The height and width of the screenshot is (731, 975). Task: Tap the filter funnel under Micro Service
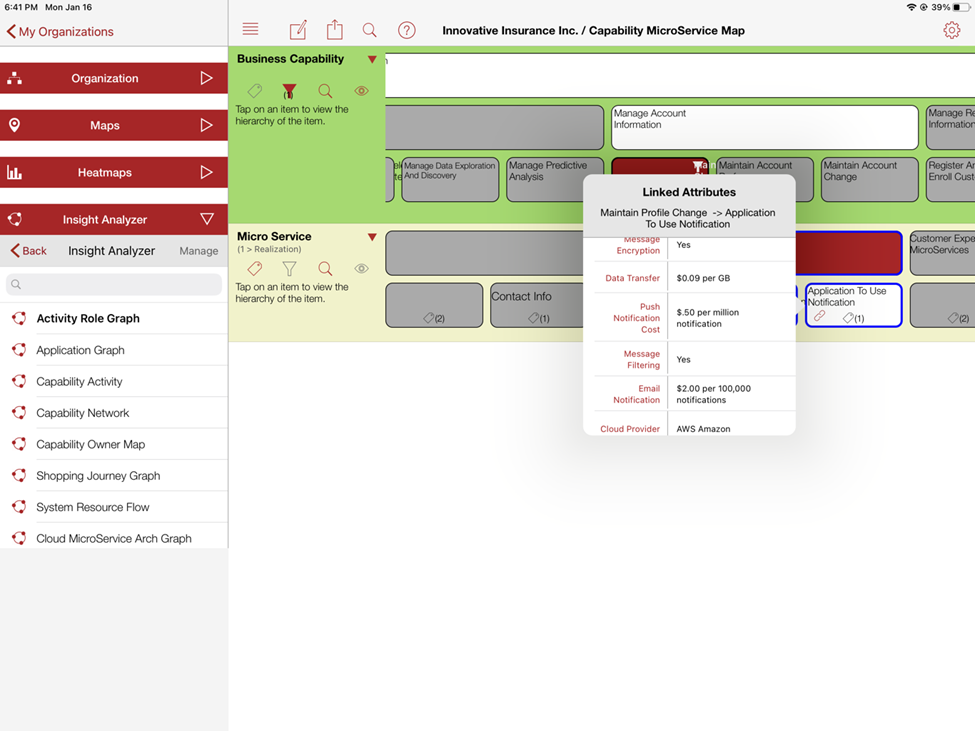tap(289, 269)
